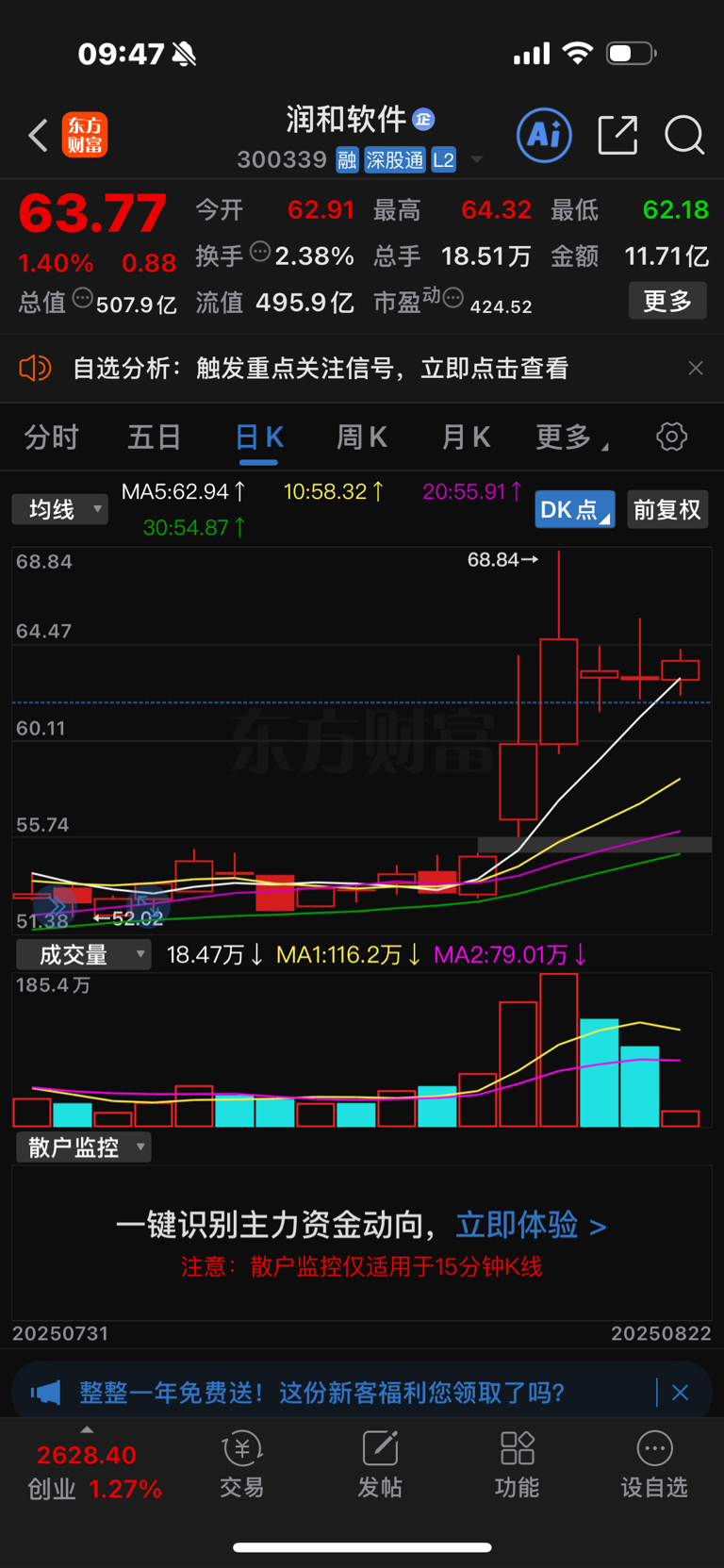
Task: Tap the MA1:116.2万 volume average
Action: [x=348, y=955]
